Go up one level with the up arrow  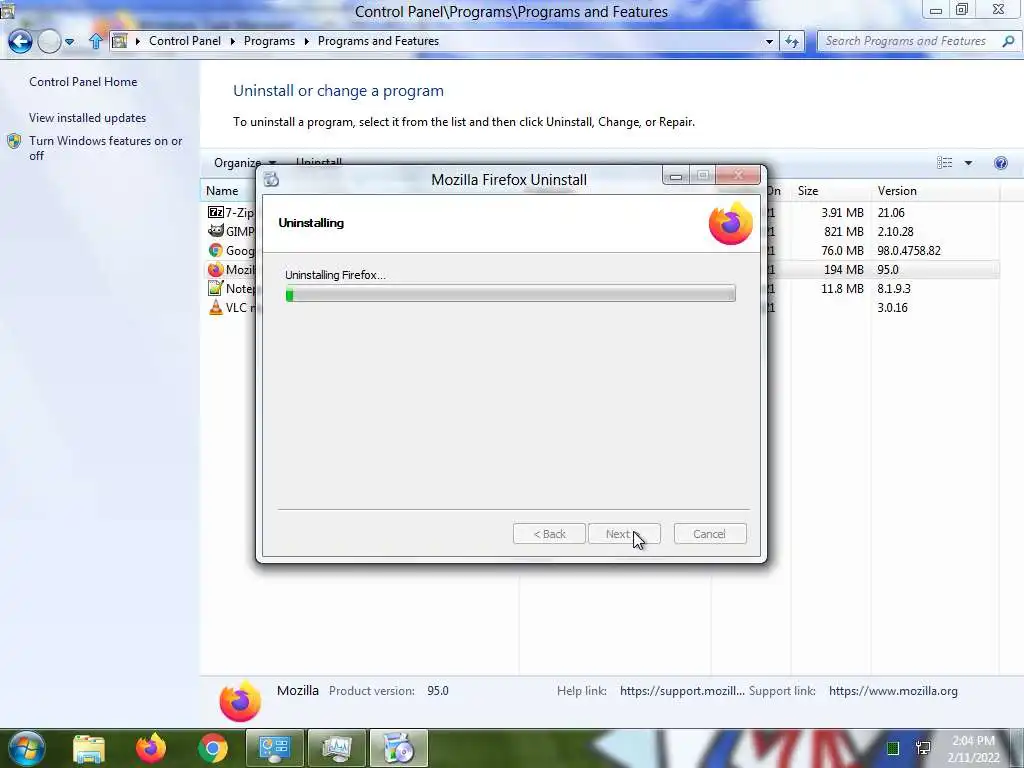pyautogui.click(x=95, y=41)
